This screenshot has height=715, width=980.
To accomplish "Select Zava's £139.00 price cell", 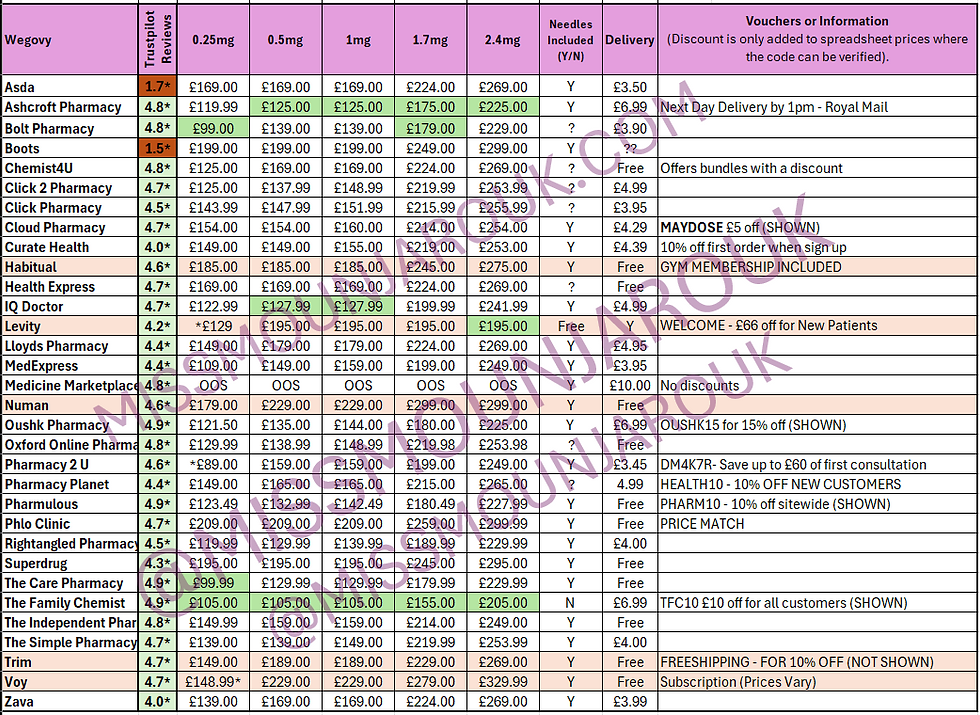I will tap(213, 702).
